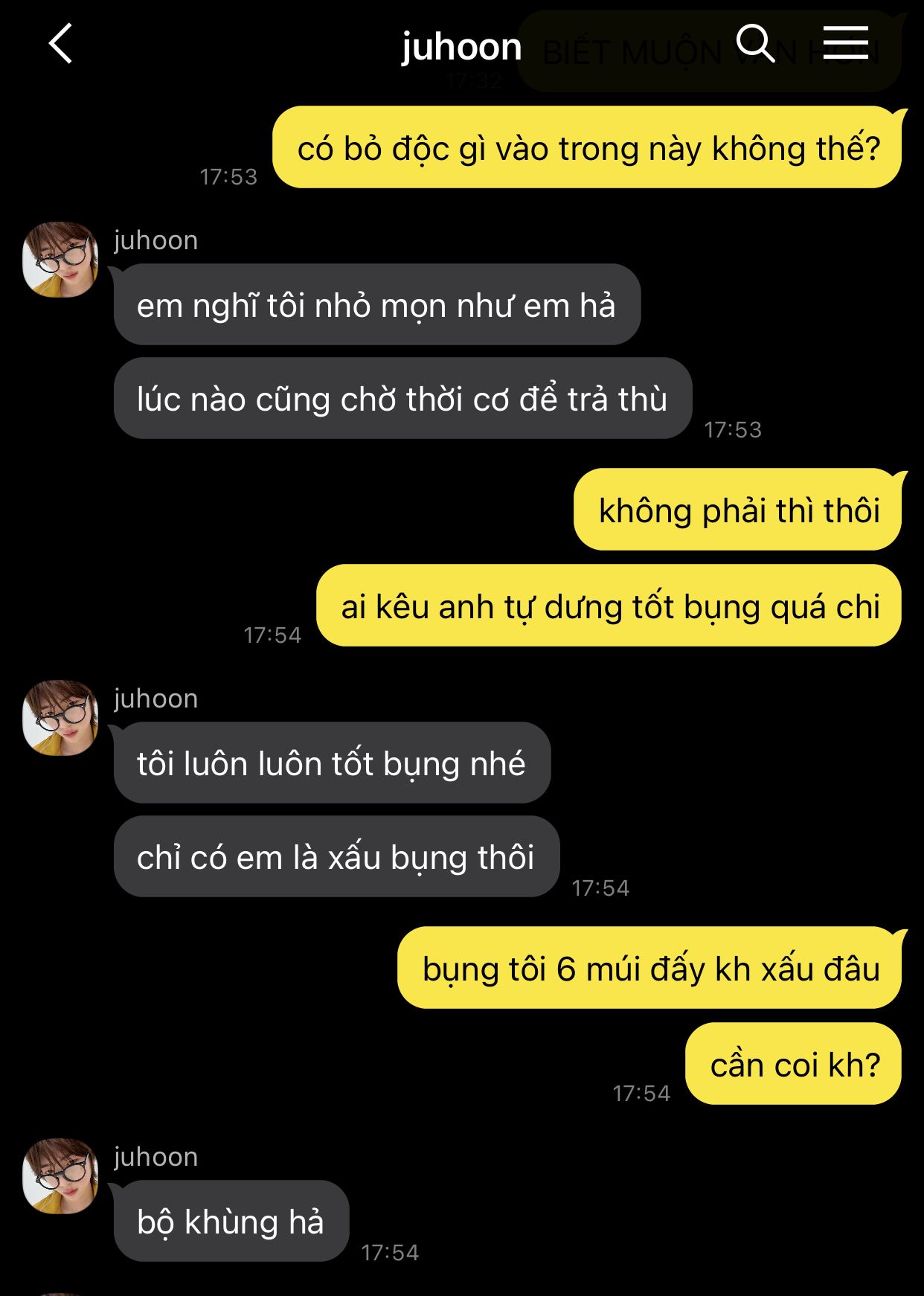Select the bubble 'ai kêu anh tự dưng tốt bụng quá chi'
924x1296 pixels.
pyautogui.click(x=609, y=606)
